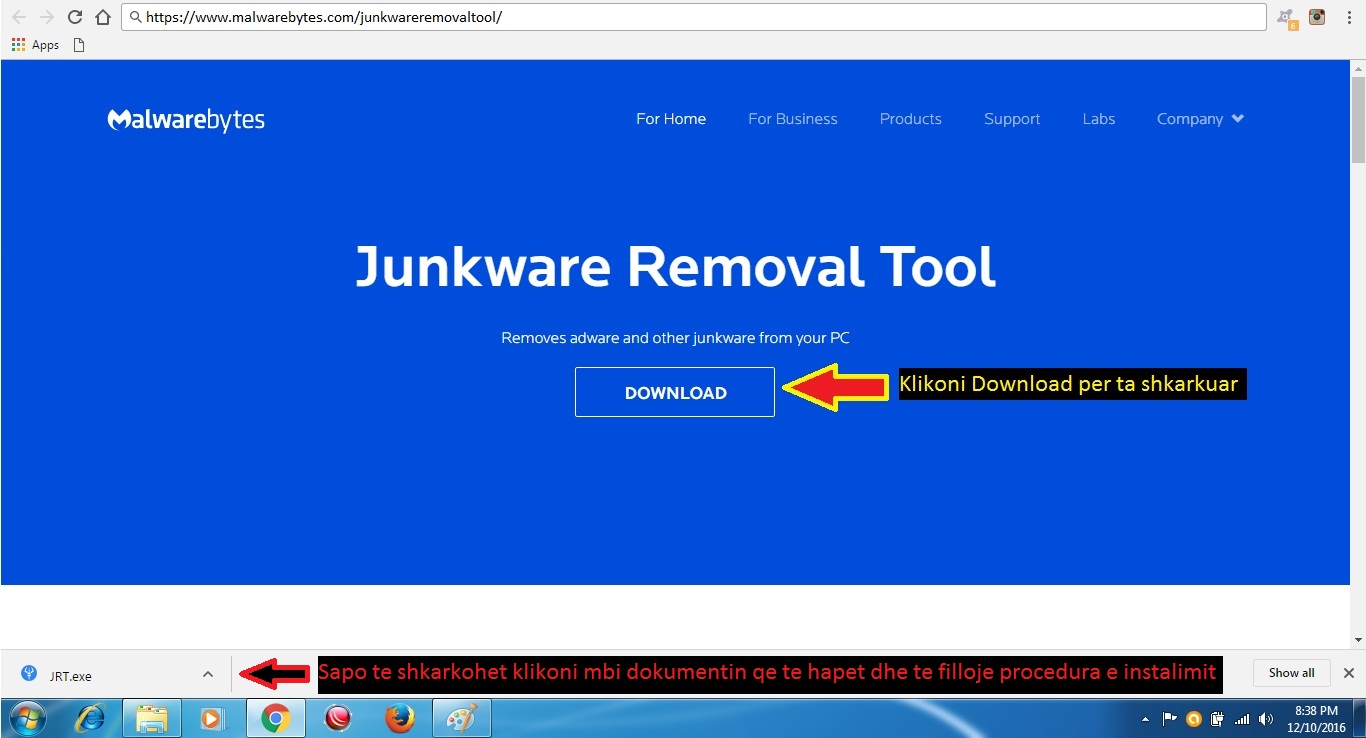Go to the Support page

pos(1012,119)
